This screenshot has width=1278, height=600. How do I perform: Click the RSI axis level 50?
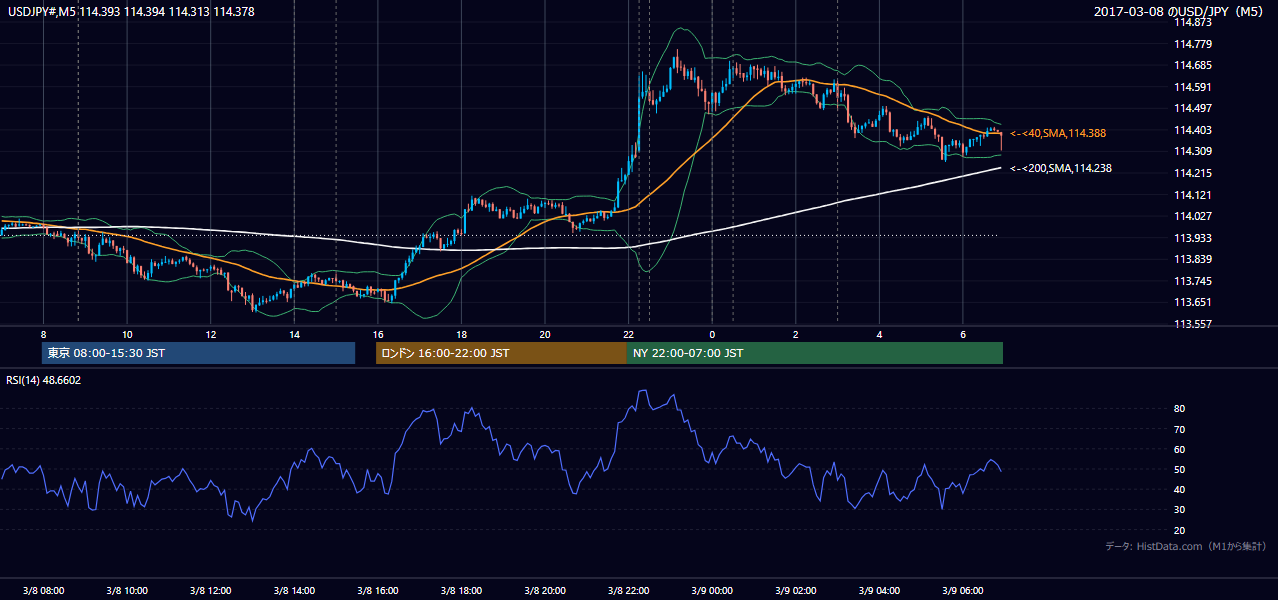[x=1179, y=470]
